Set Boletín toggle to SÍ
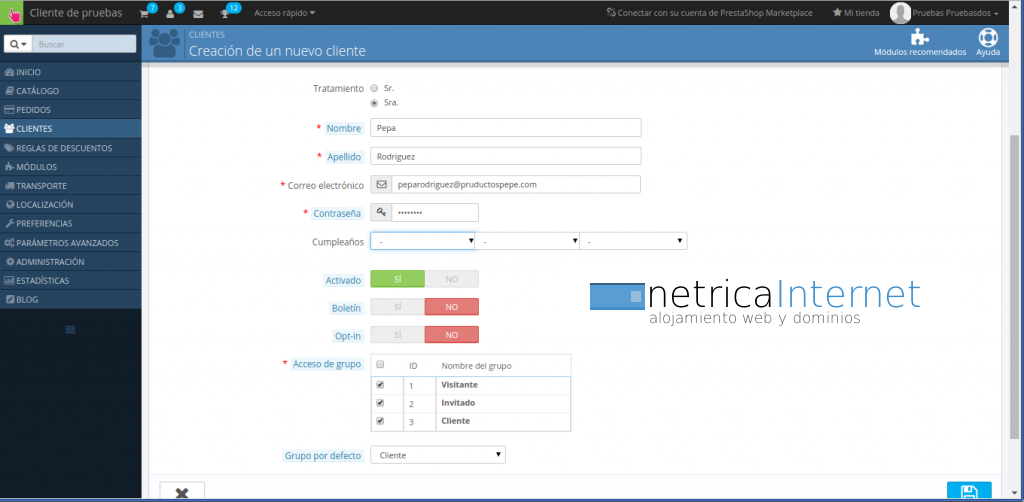The width and height of the screenshot is (1024, 502). tap(397, 307)
